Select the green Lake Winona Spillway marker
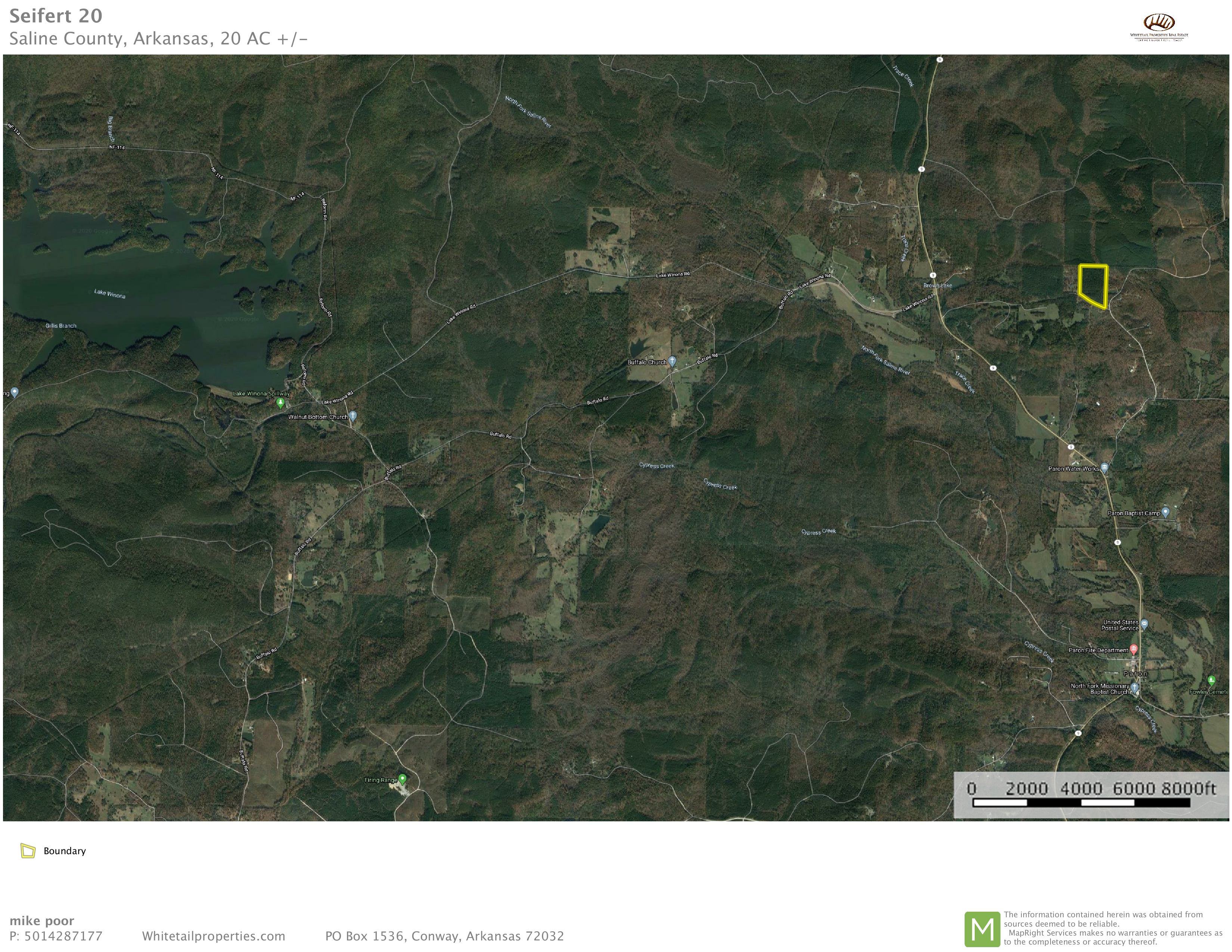Image resolution: width=1232 pixels, height=952 pixels. click(280, 403)
